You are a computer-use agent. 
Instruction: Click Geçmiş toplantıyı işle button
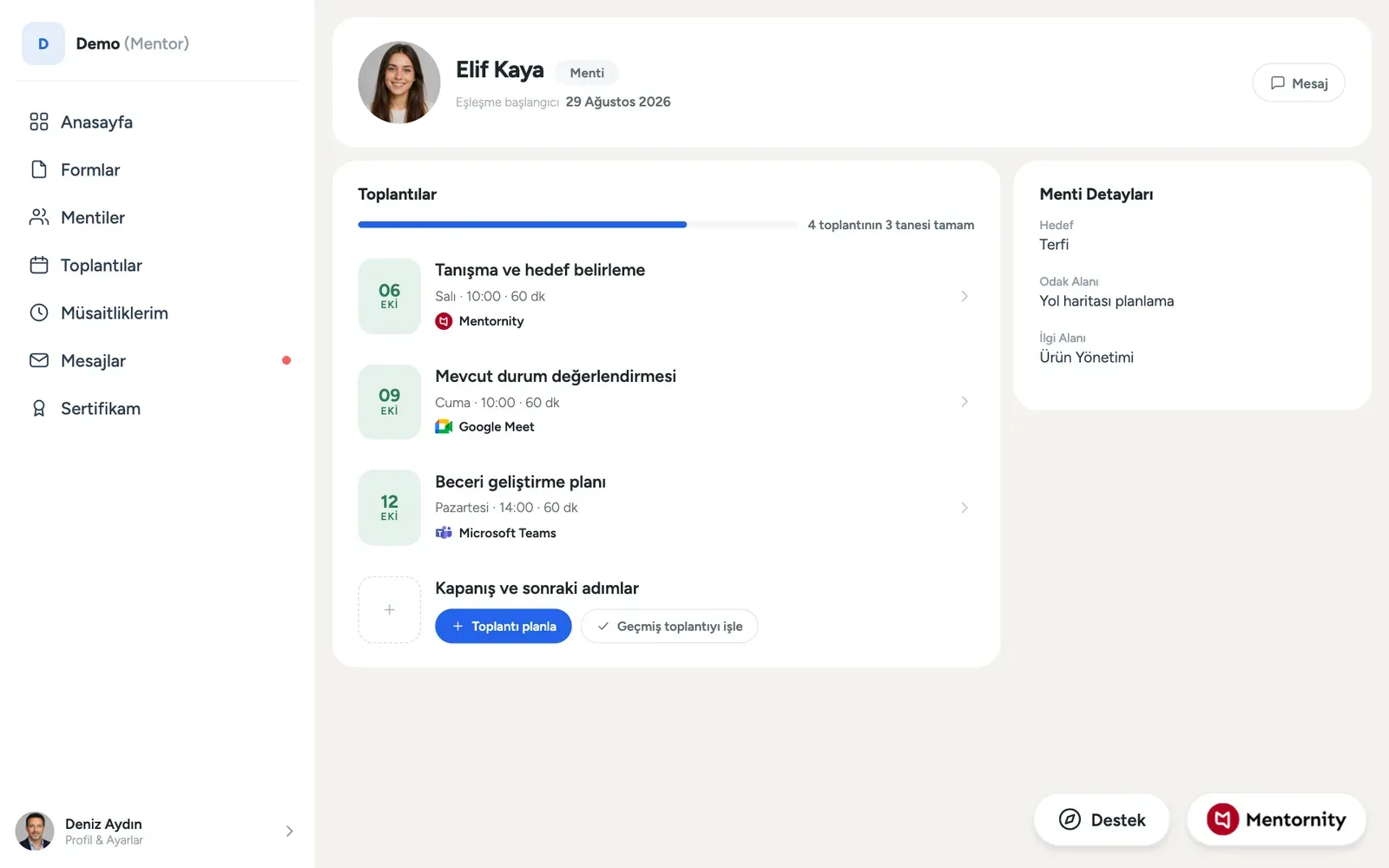pos(669,627)
